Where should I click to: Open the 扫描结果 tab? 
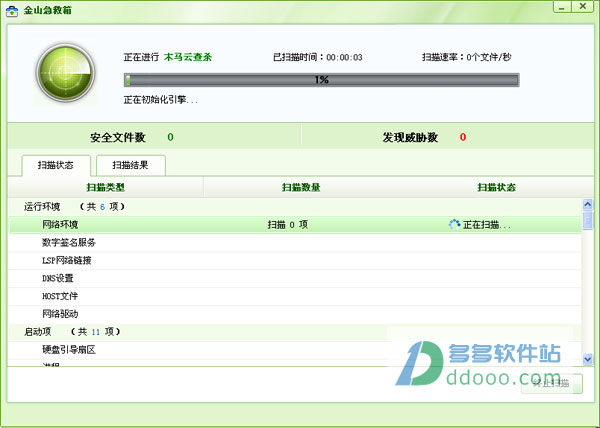(131, 165)
